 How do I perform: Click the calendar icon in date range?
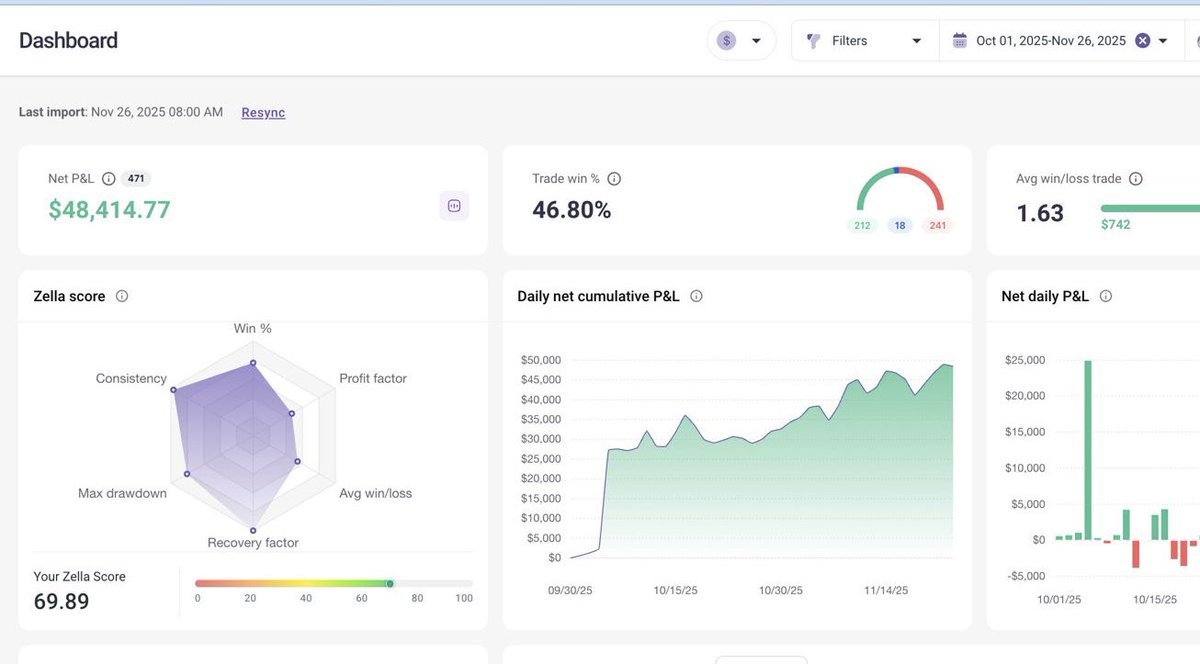point(960,41)
